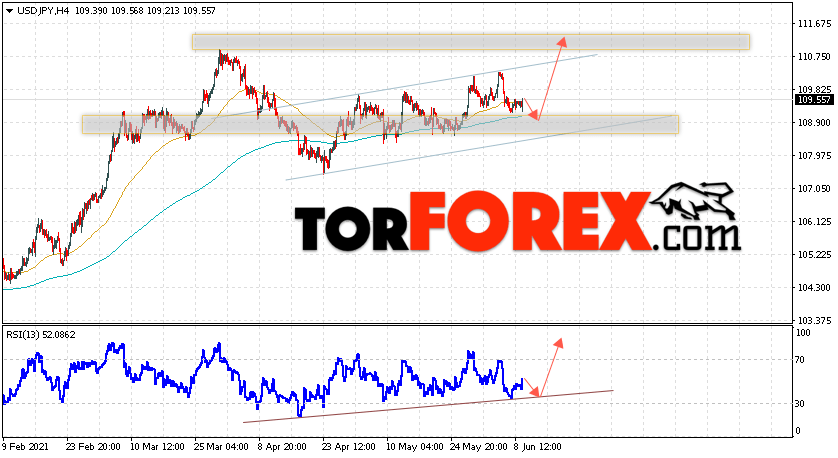
Task: Select the 105.225 price axis level
Action: coord(814,255)
